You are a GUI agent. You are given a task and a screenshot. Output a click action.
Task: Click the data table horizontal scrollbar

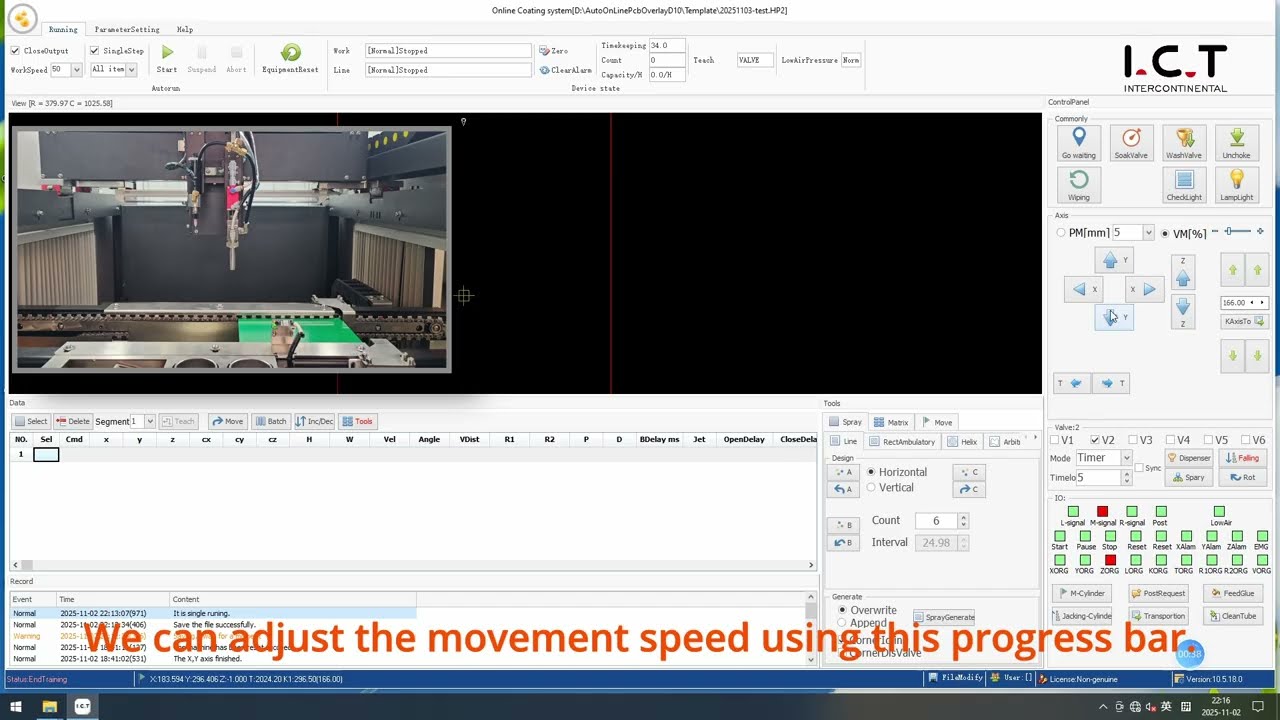tap(413, 565)
